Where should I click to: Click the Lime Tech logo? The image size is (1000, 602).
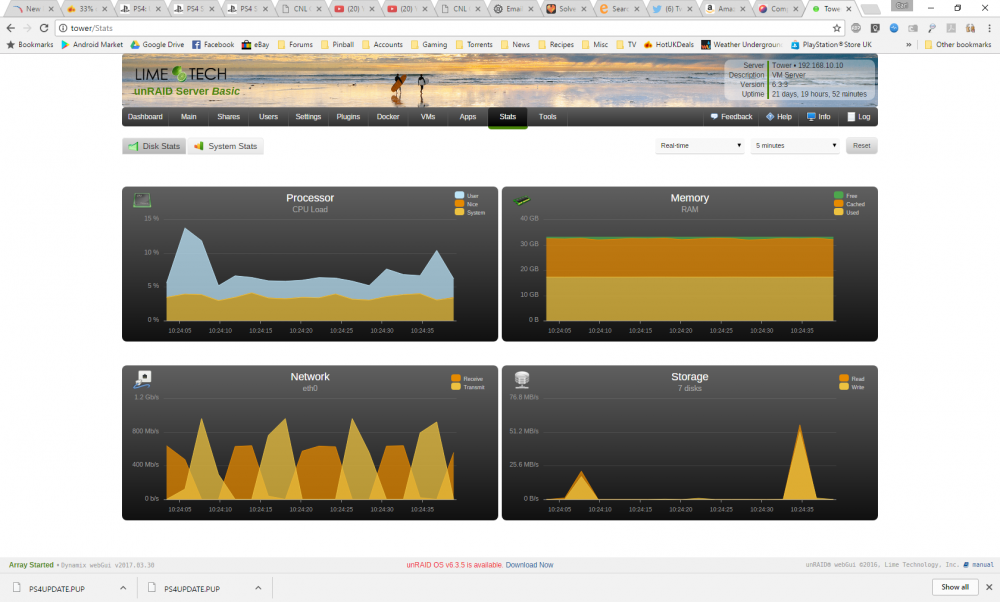click(181, 75)
